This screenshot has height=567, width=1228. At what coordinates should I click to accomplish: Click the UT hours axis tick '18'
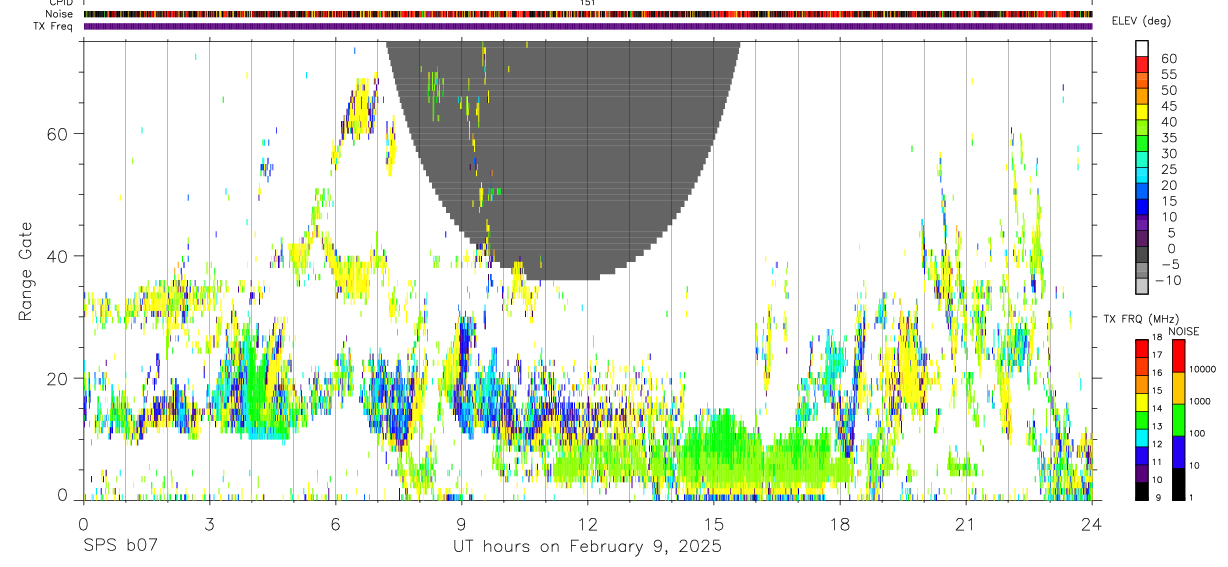point(840,523)
